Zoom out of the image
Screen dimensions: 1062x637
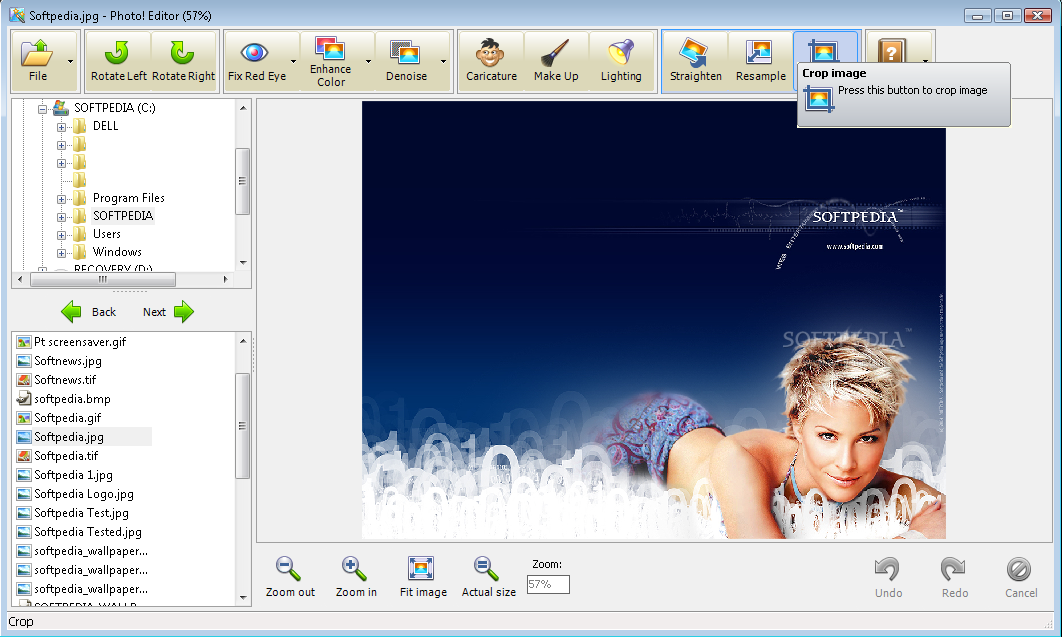pos(290,577)
